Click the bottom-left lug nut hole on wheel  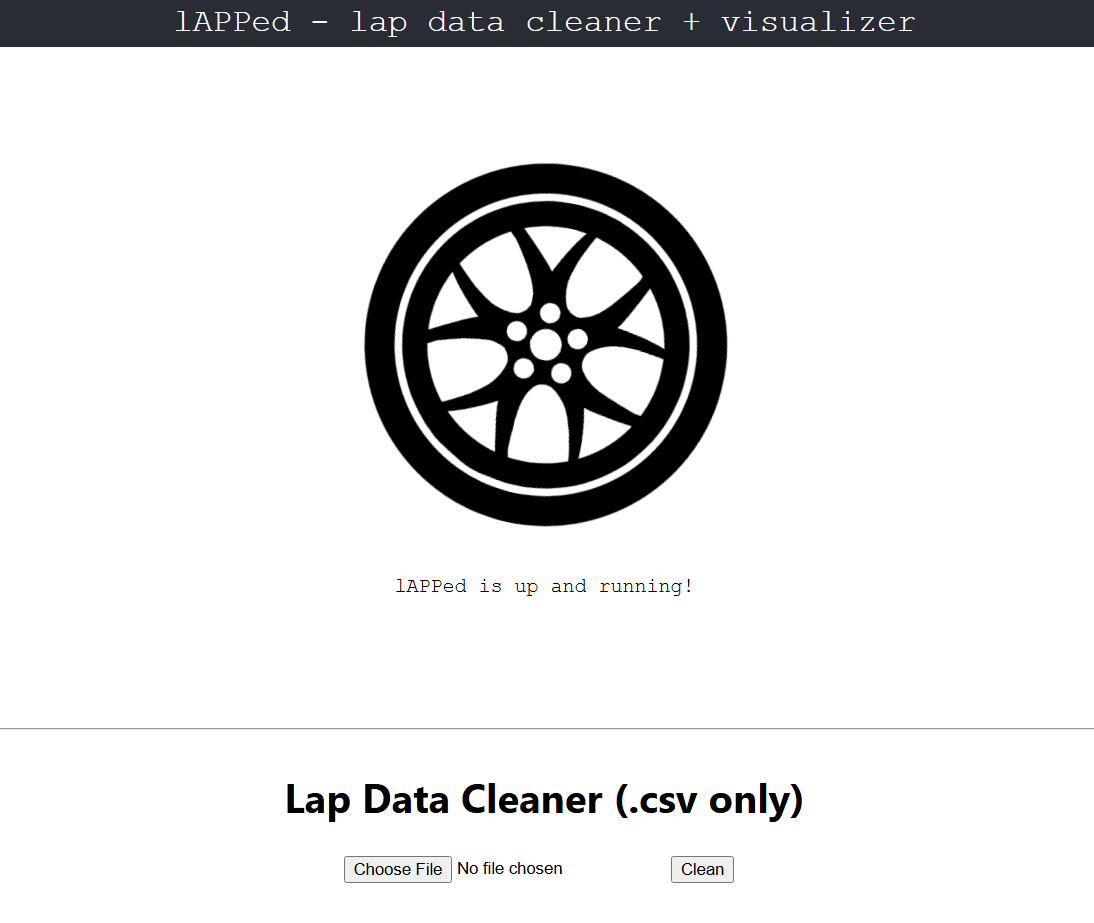[x=524, y=368]
